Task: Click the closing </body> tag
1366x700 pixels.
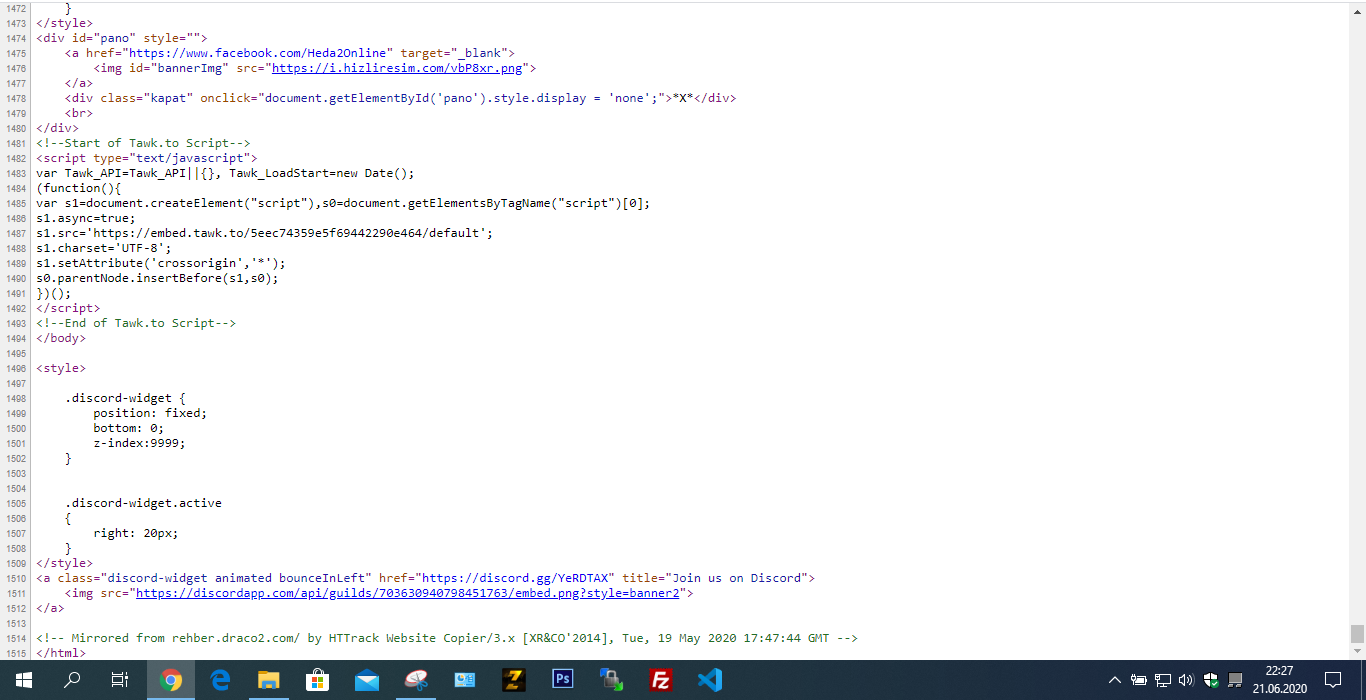Action: [61, 338]
